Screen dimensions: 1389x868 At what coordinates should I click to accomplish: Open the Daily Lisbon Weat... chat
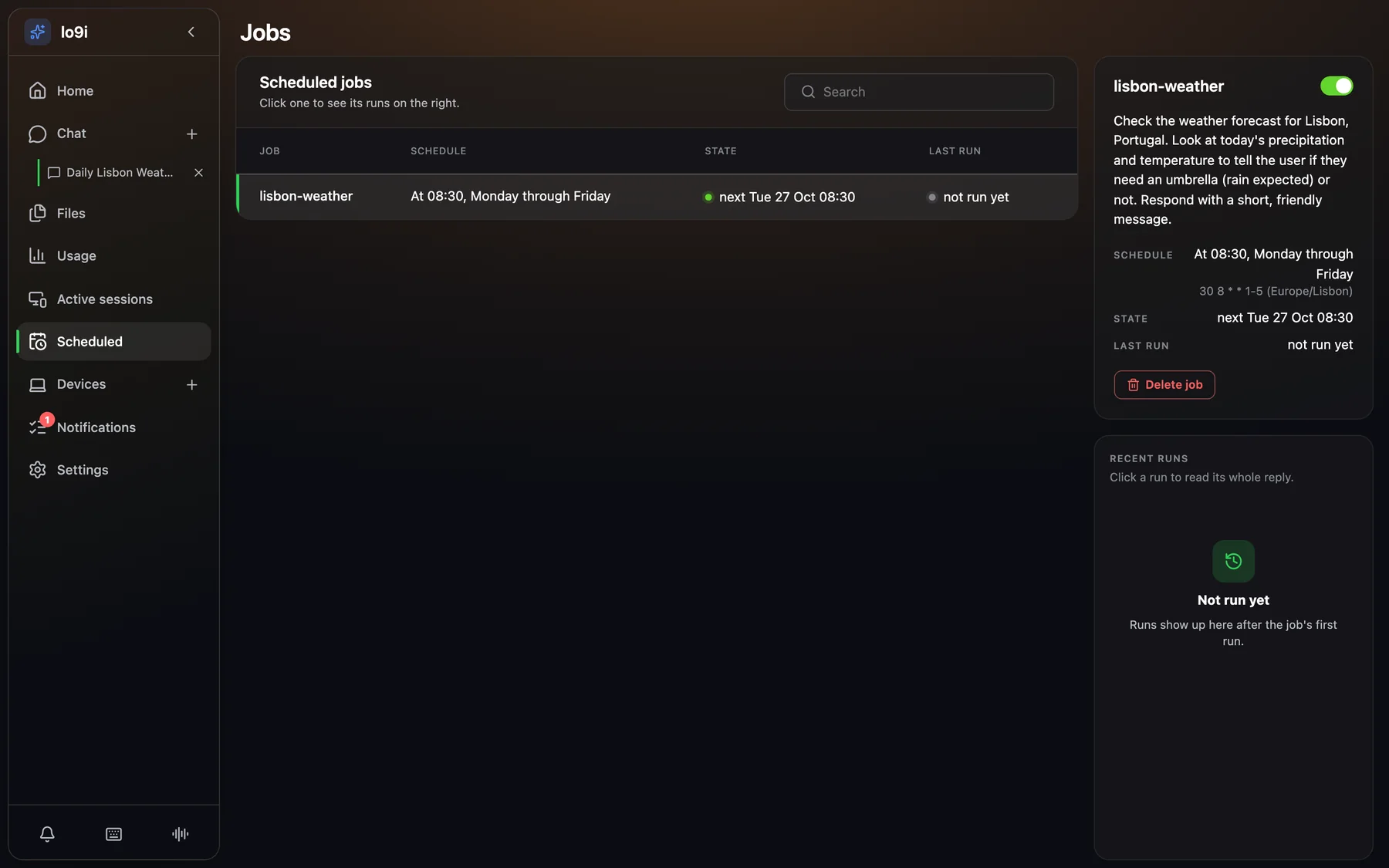click(112, 173)
